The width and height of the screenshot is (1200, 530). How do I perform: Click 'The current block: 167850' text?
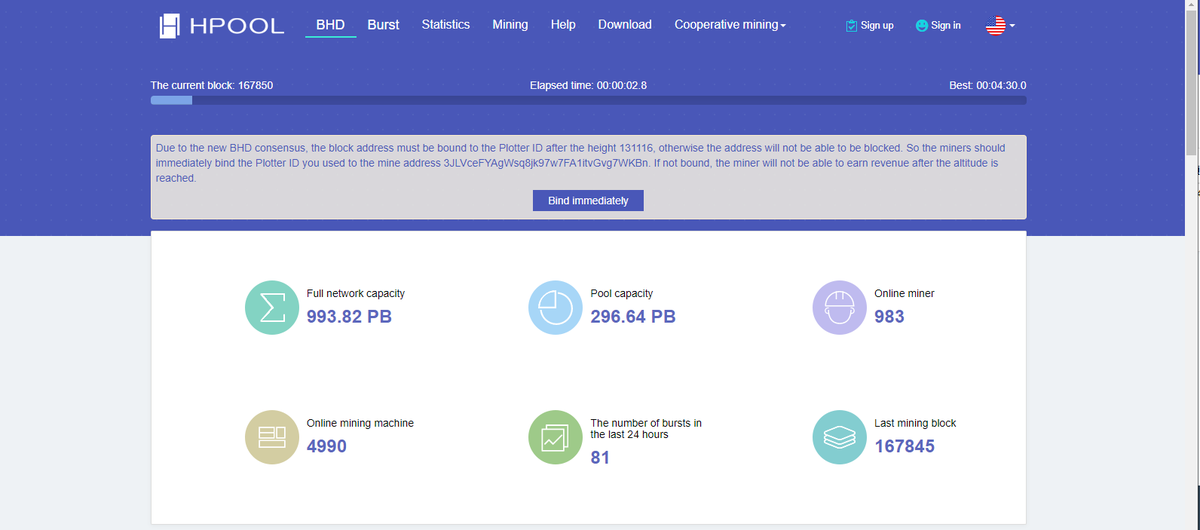pyautogui.click(x=212, y=85)
